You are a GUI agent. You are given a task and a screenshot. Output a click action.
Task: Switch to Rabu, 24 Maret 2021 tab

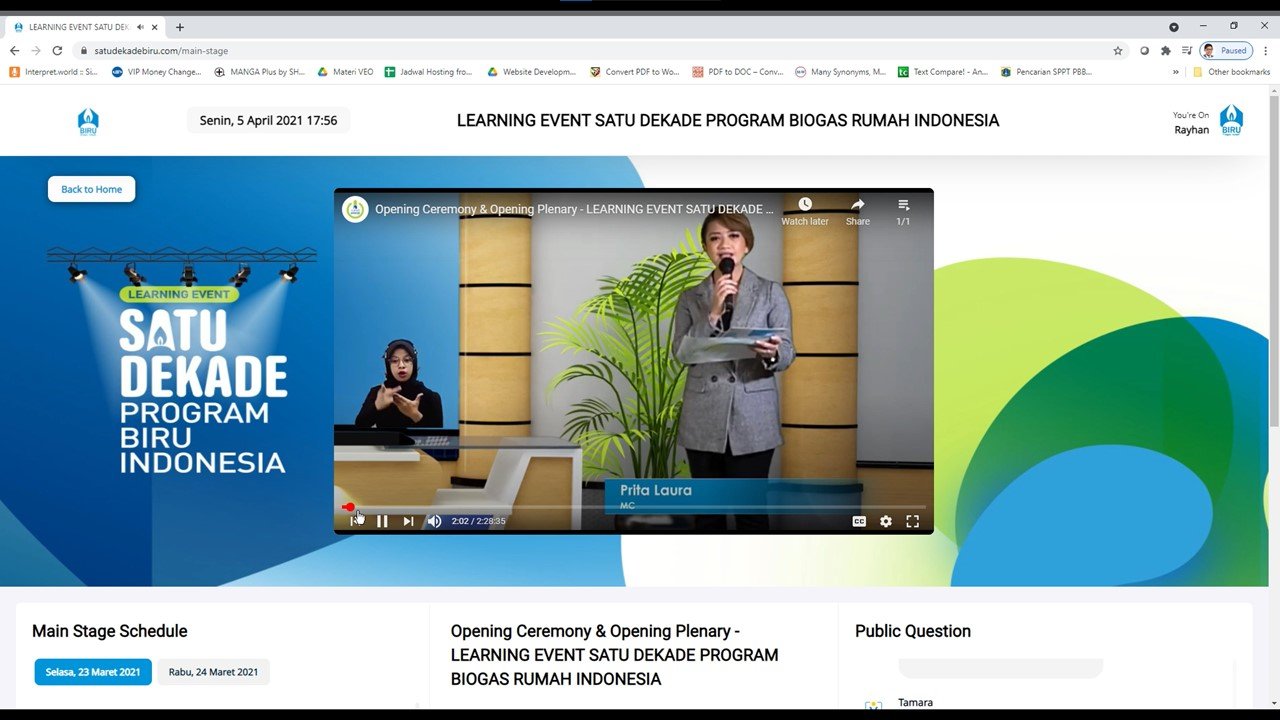tap(213, 672)
